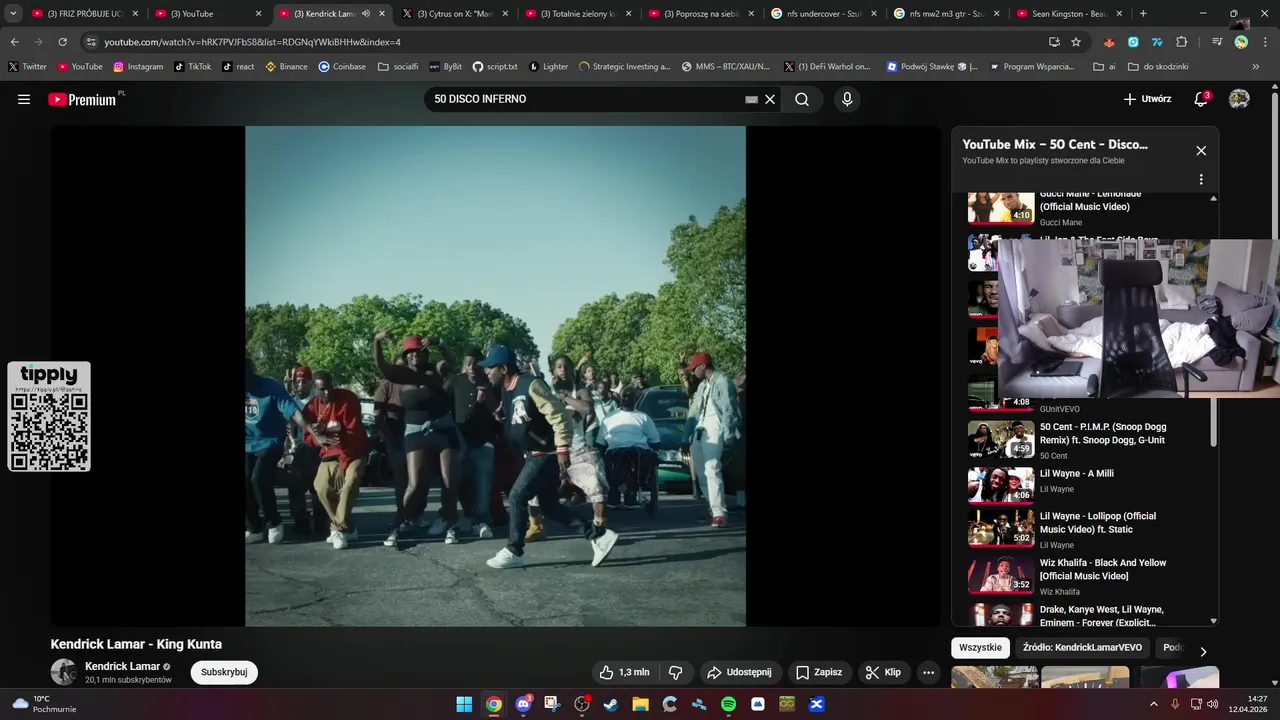
Task: Click the Udostępnij share button
Action: coord(738,672)
